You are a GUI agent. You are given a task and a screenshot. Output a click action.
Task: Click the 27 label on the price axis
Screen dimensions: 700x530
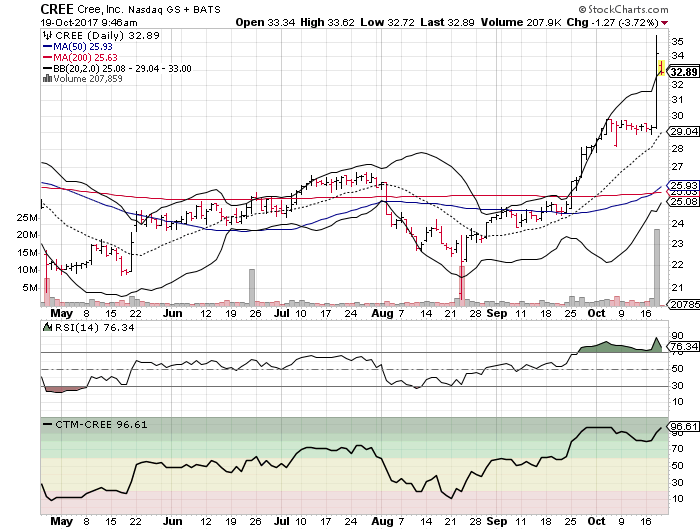coord(677,167)
